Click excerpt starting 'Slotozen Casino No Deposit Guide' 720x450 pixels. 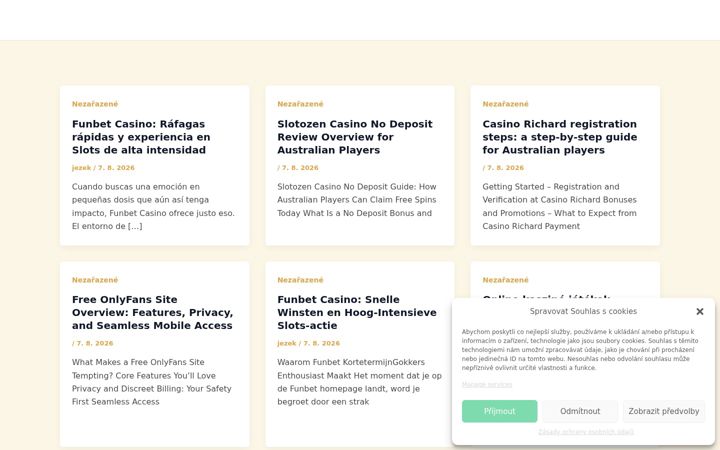click(357, 200)
